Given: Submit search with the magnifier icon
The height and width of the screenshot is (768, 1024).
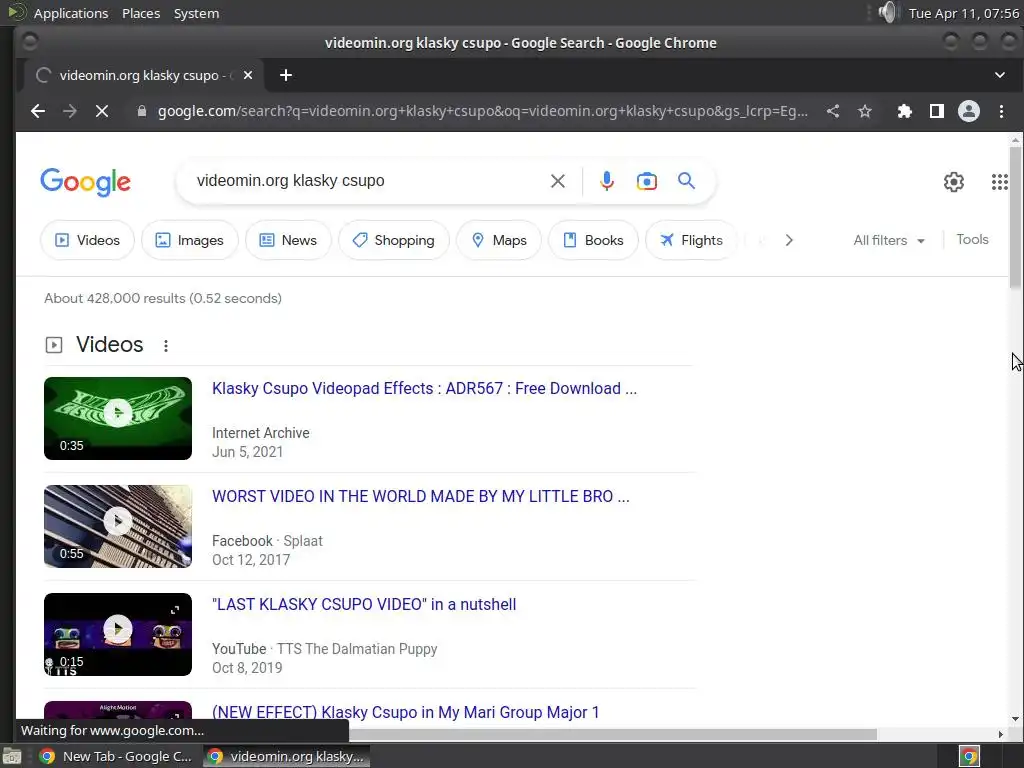Looking at the screenshot, I should tap(686, 181).
